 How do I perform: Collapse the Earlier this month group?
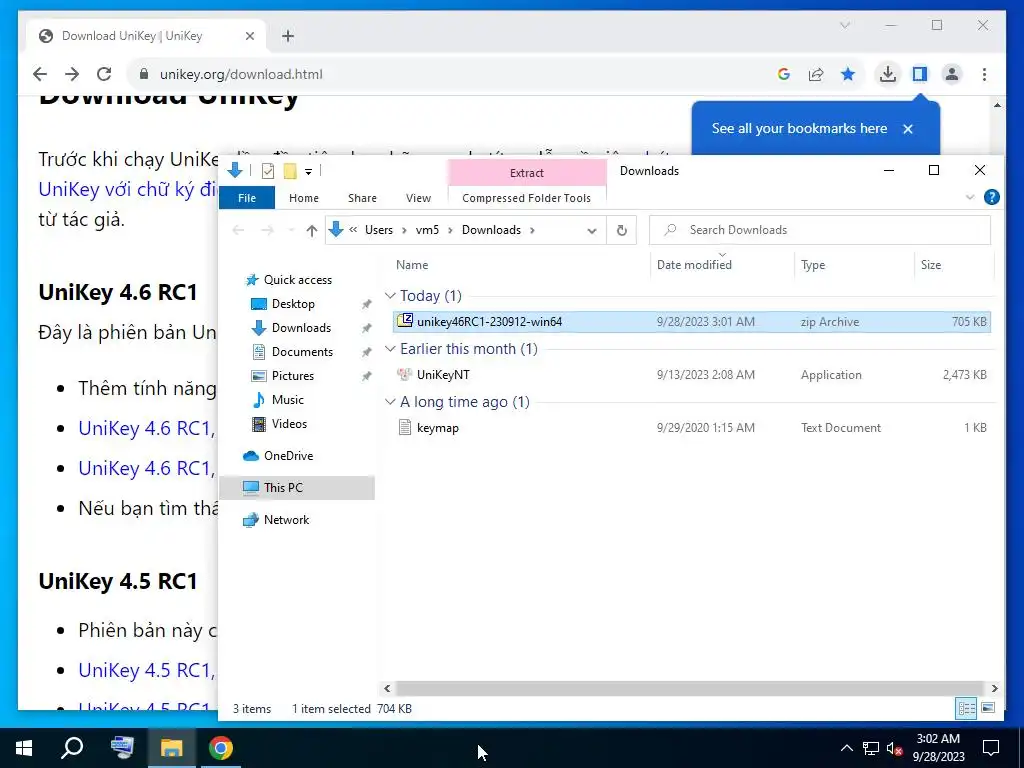point(390,349)
